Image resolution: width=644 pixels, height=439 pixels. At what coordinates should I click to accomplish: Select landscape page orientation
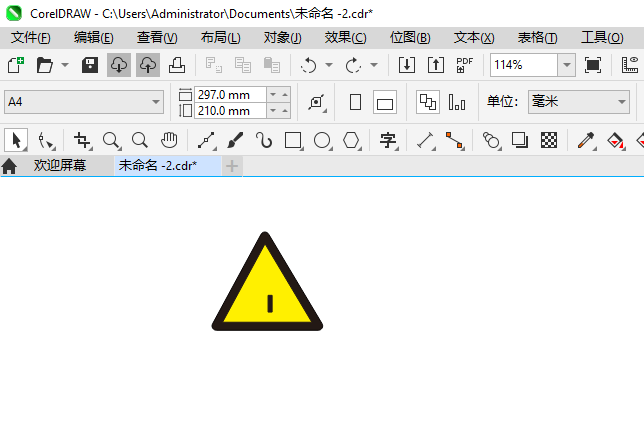click(385, 102)
